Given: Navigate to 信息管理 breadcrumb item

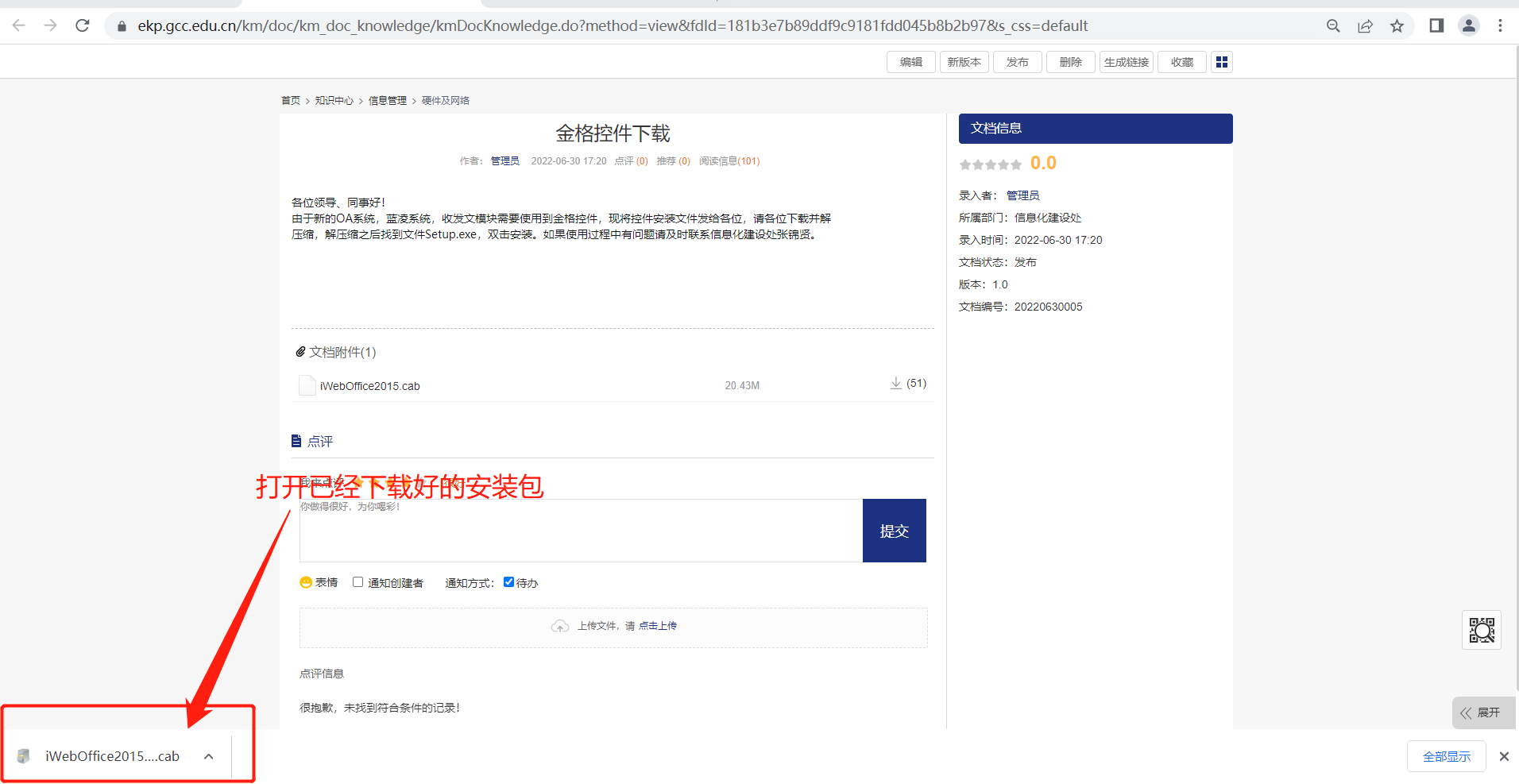Looking at the screenshot, I should (387, 101).
